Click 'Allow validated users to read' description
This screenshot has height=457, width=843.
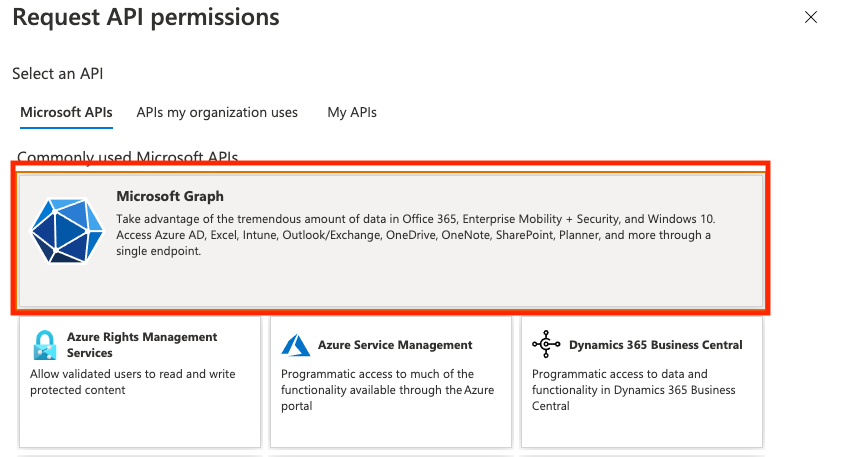(x=132, y=382)
